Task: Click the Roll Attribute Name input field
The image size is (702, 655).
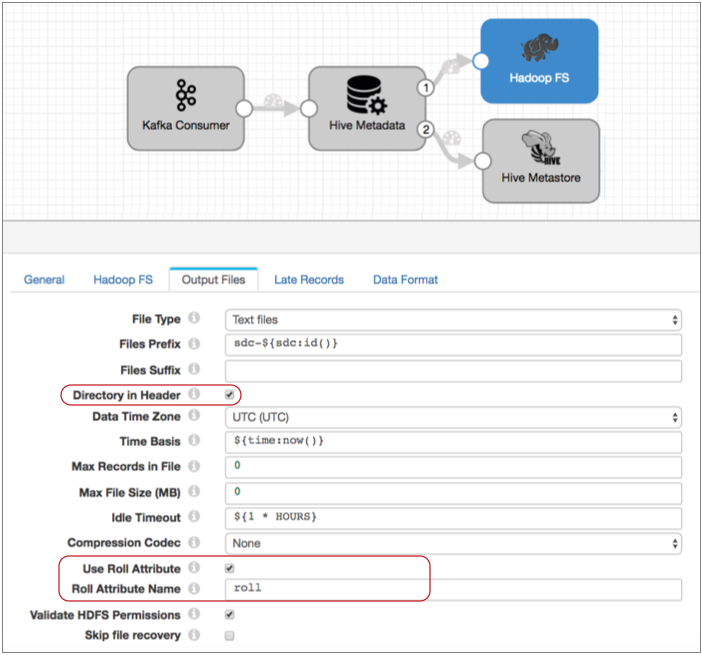Action: point(453,589)
